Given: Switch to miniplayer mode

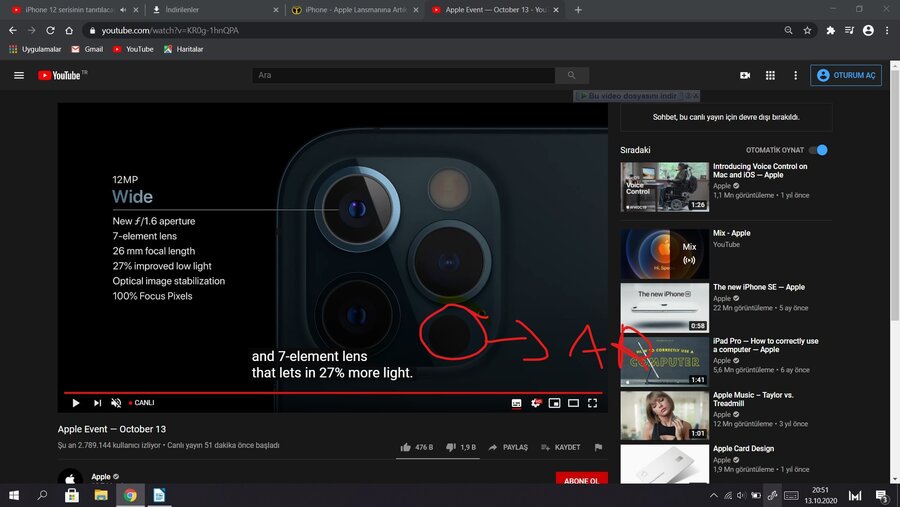Looking at the screenshot, I should click(554, 403).
